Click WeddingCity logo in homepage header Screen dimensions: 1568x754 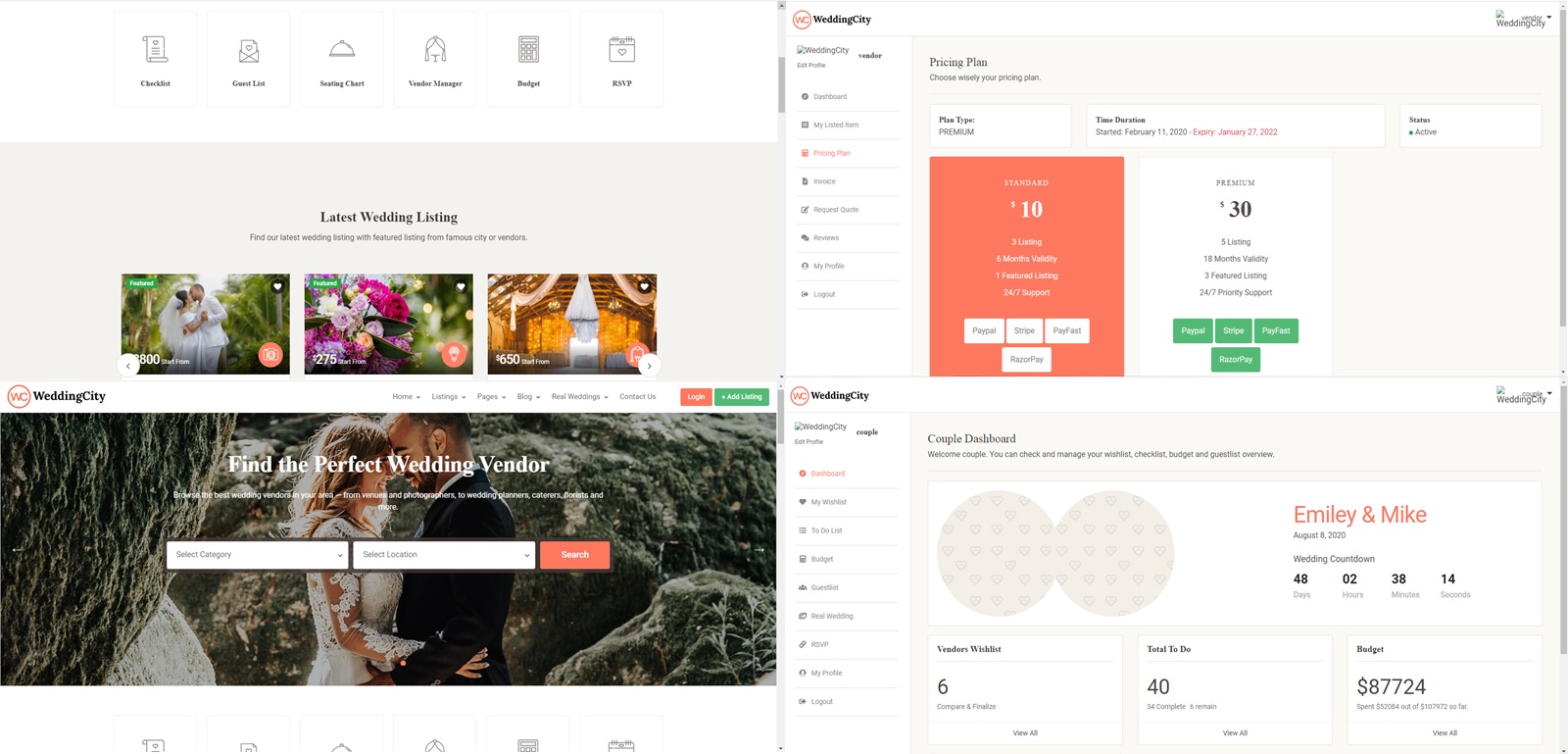pos(57,396)
